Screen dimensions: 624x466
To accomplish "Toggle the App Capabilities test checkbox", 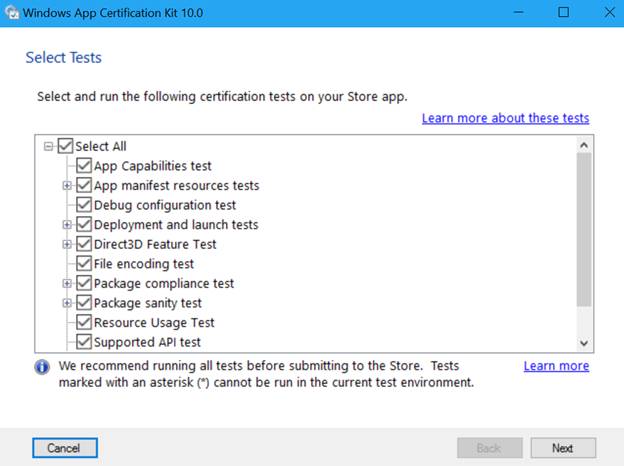I will pyautogui.click(x=84, y=166).
